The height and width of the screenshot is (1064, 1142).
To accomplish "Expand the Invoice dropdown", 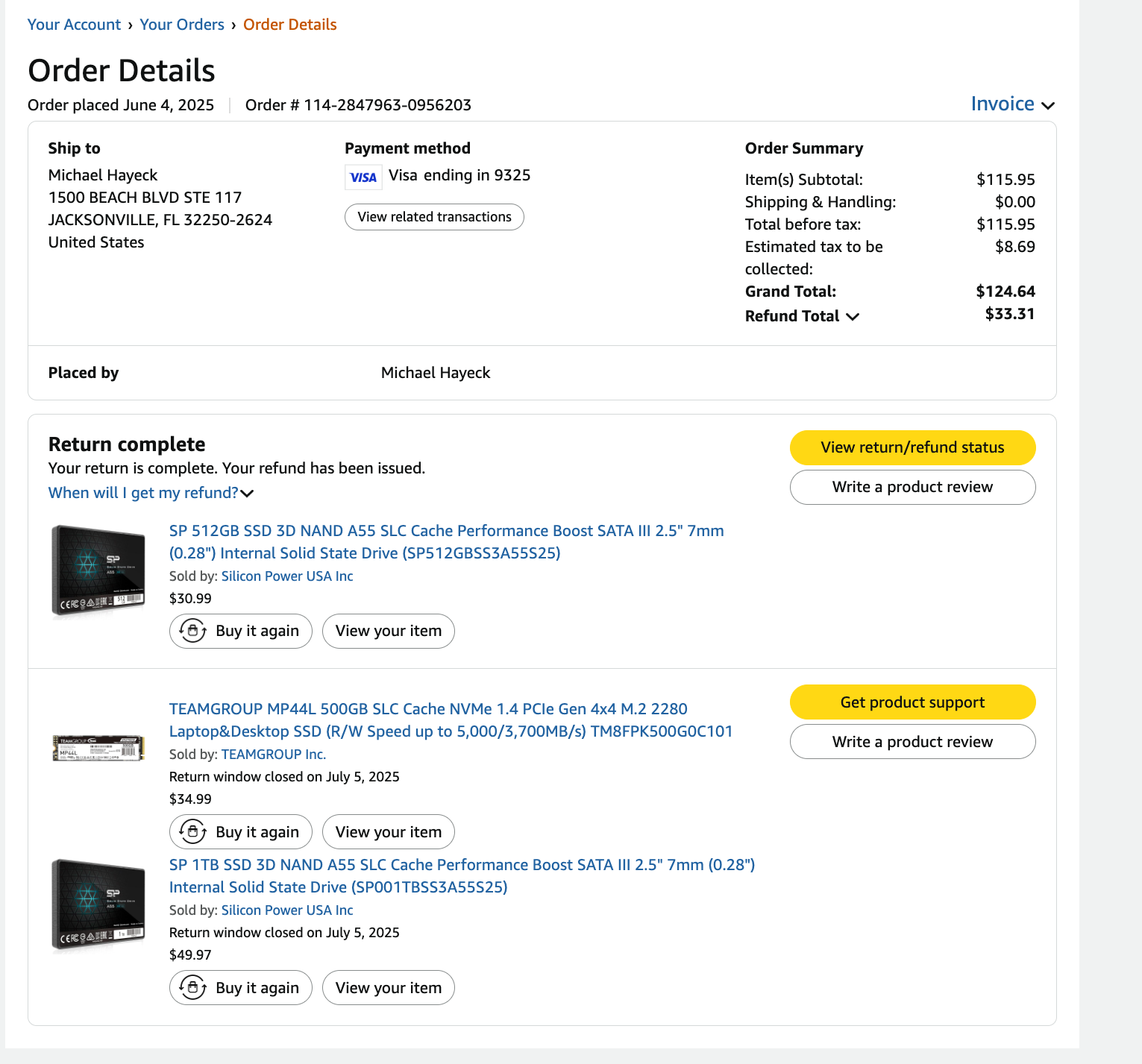I will (x=1012, y=104).
